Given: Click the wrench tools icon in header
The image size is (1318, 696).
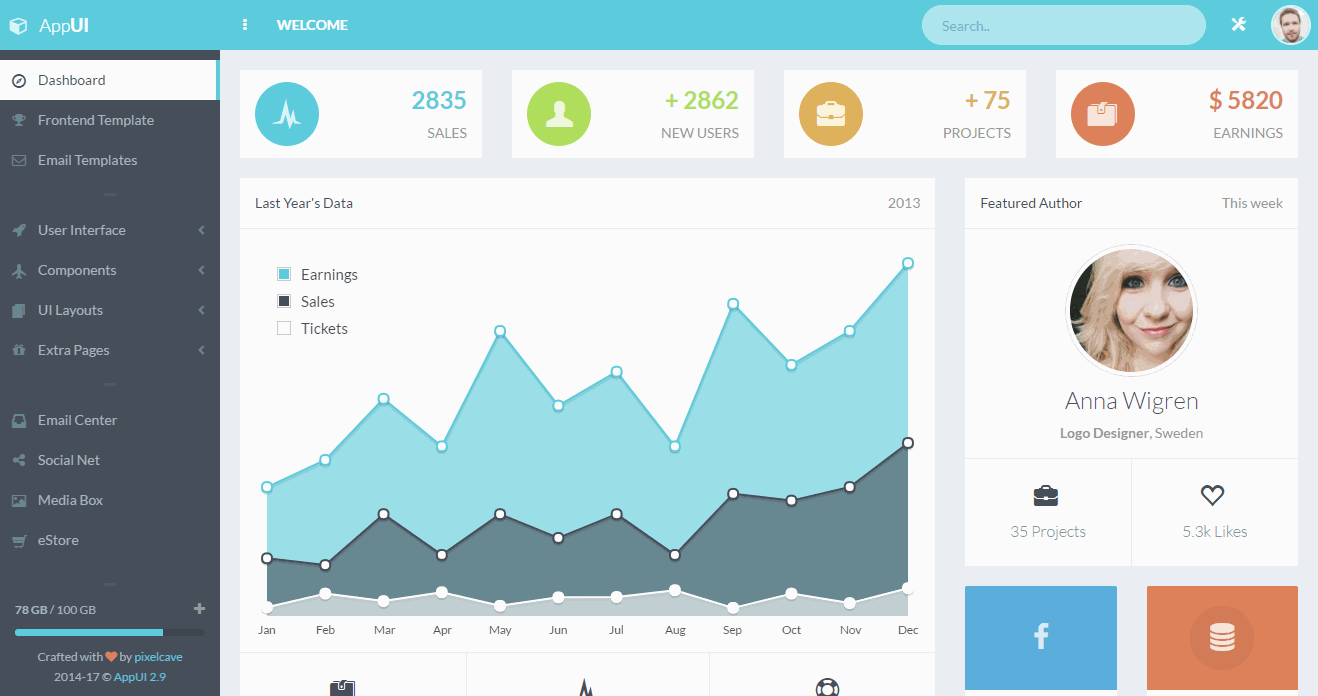Looking at the screenshot, I should [x=1238, y=25].
